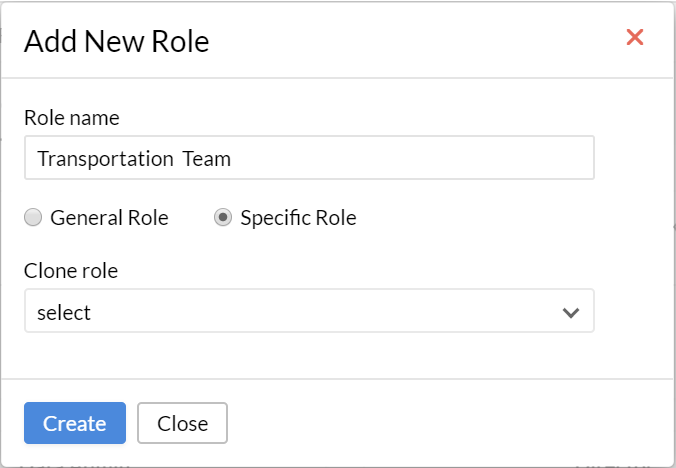
Task: Click the dialog footer beside the Close button
Action: tap(431, 423)
